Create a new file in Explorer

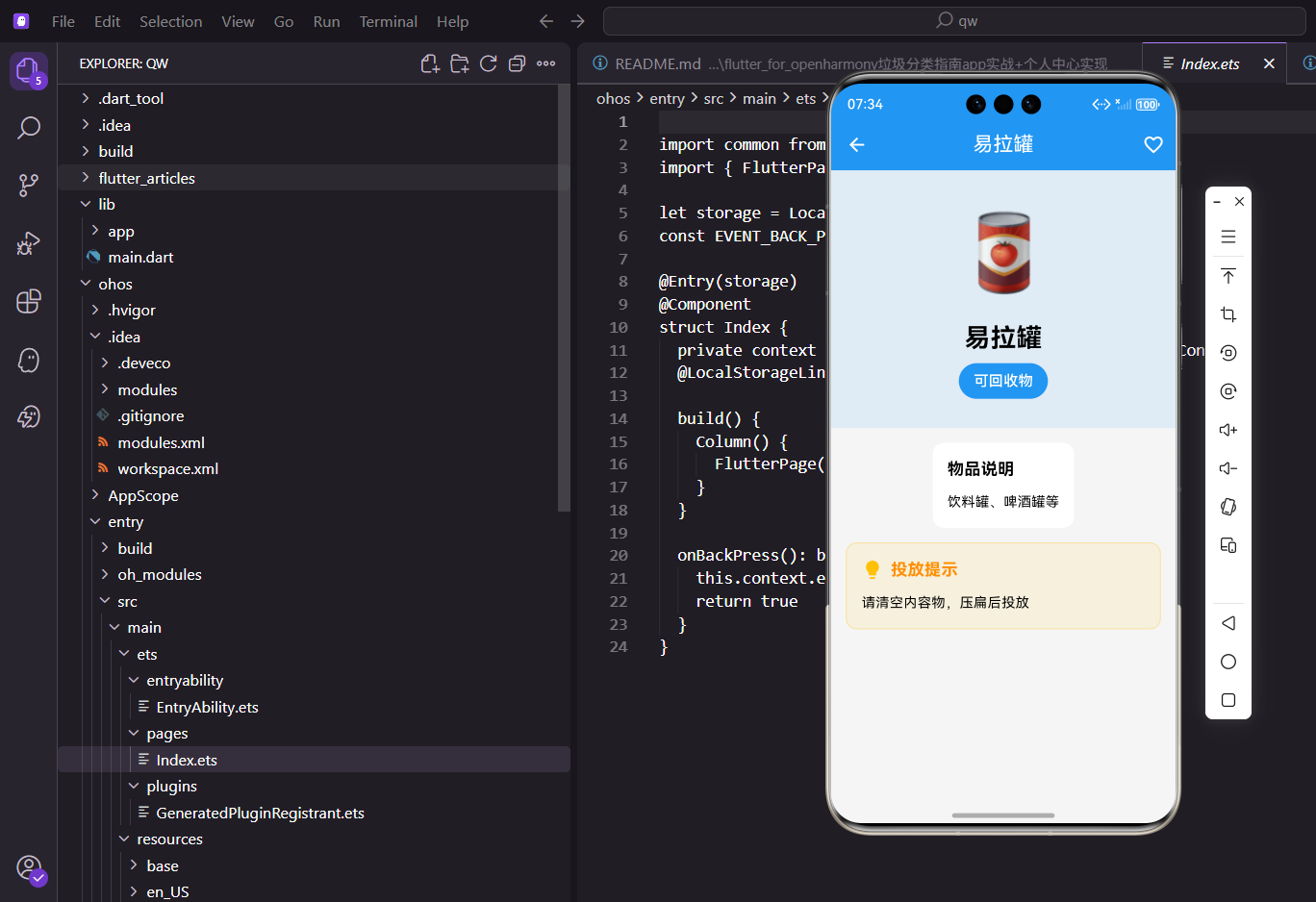coord(430,63)
